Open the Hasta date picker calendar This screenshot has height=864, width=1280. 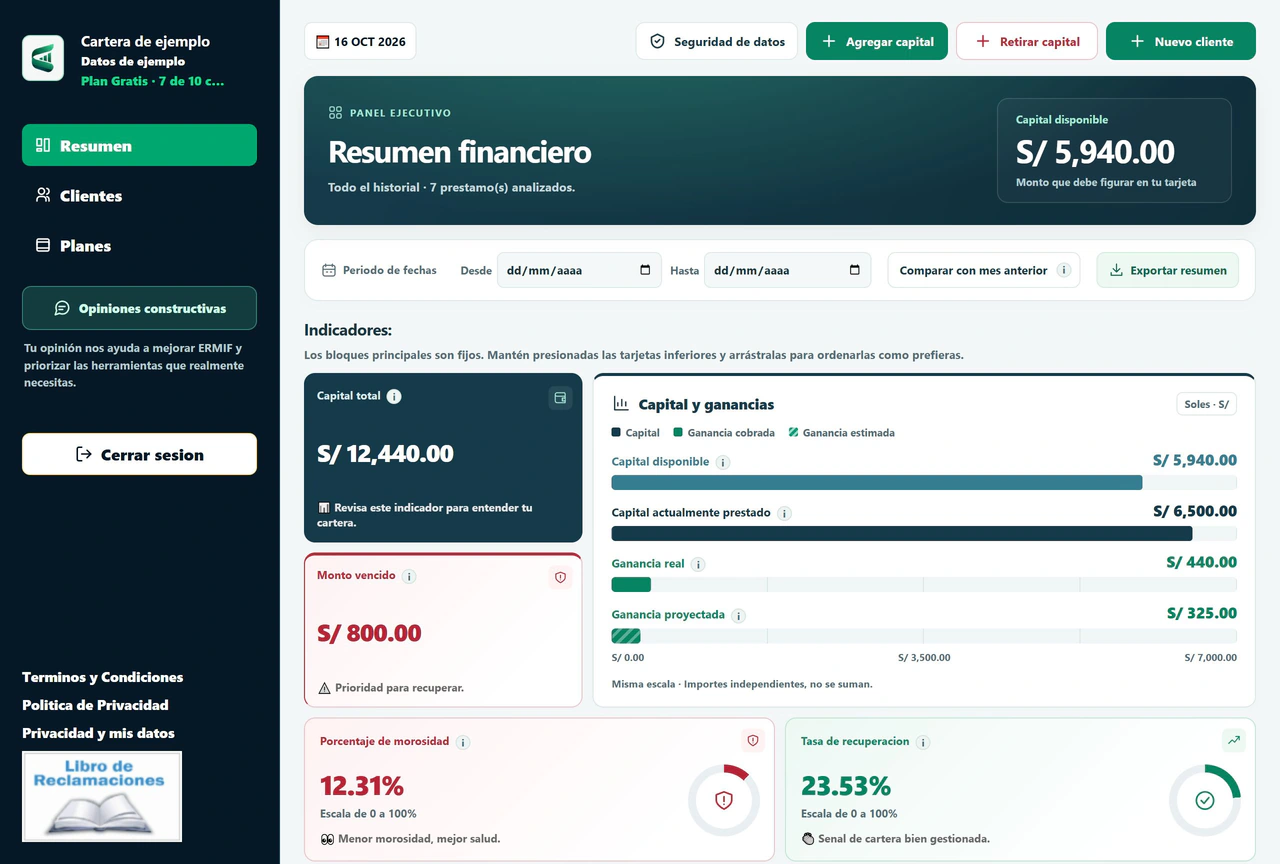(854, 270)
